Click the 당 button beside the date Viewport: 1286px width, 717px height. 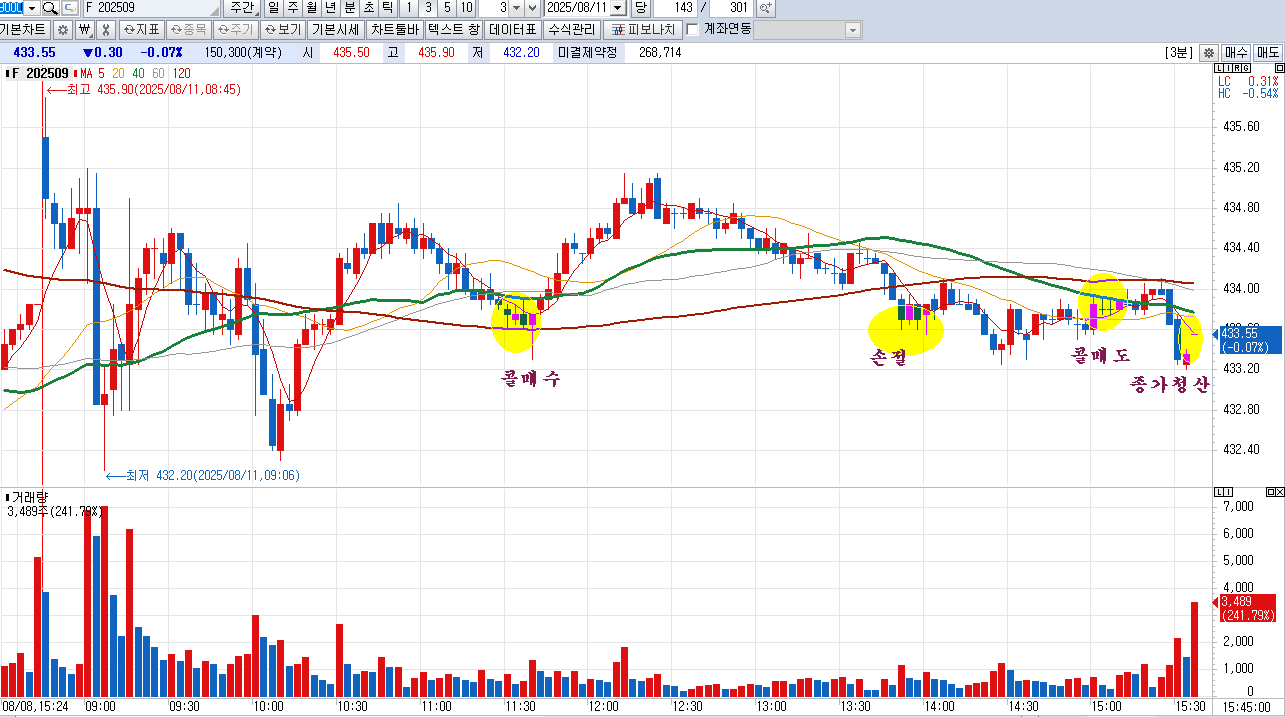(x=640, y=8)
